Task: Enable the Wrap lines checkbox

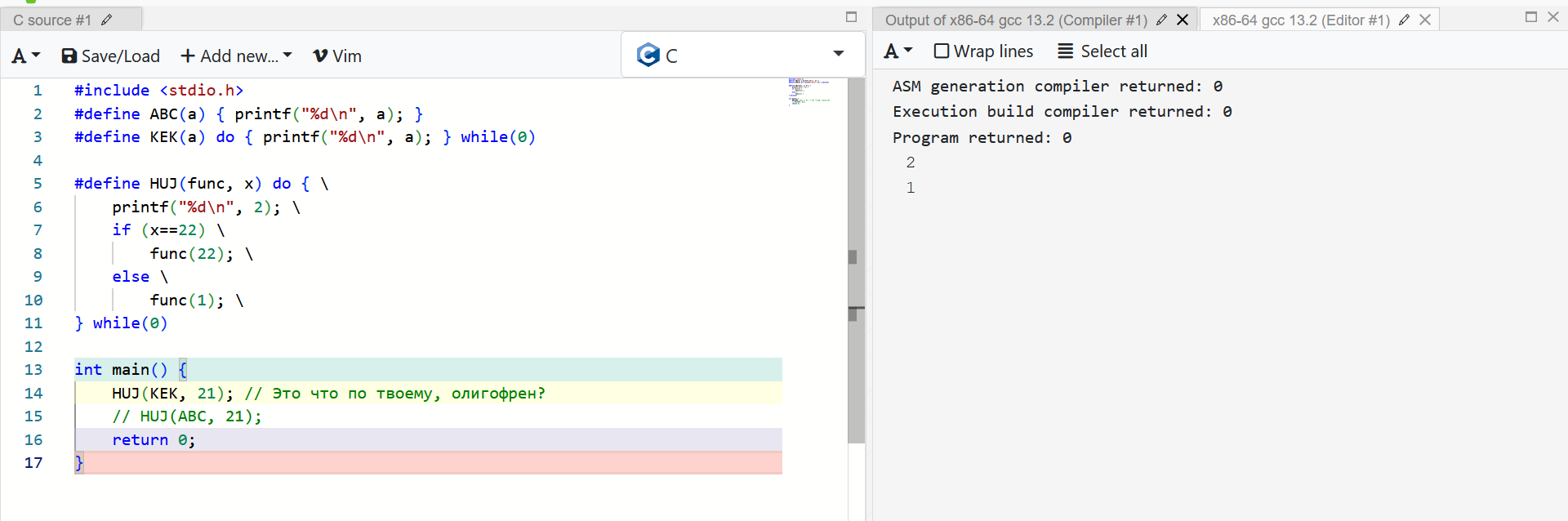Action: tap(942, 51)
